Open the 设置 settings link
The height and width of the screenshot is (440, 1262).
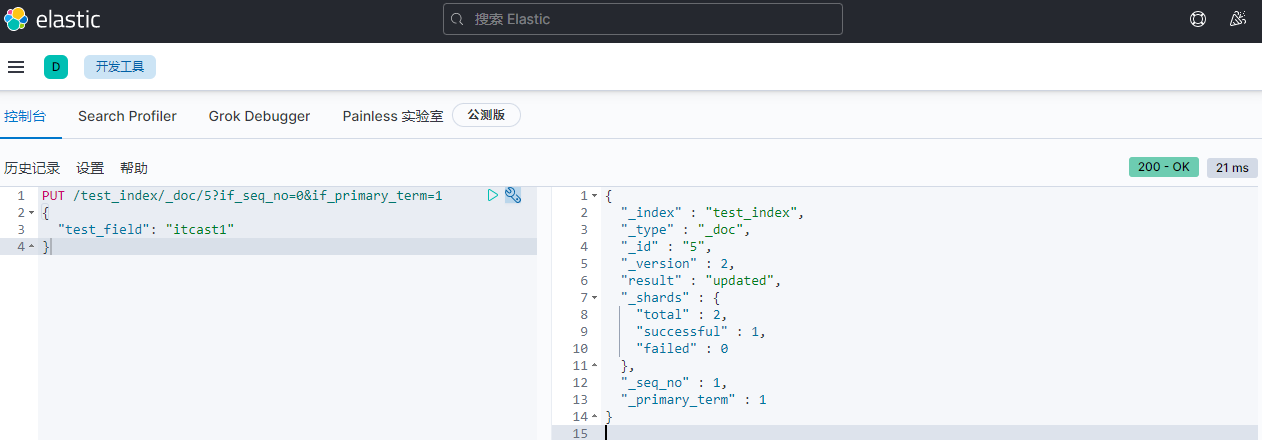click(90, 168)
